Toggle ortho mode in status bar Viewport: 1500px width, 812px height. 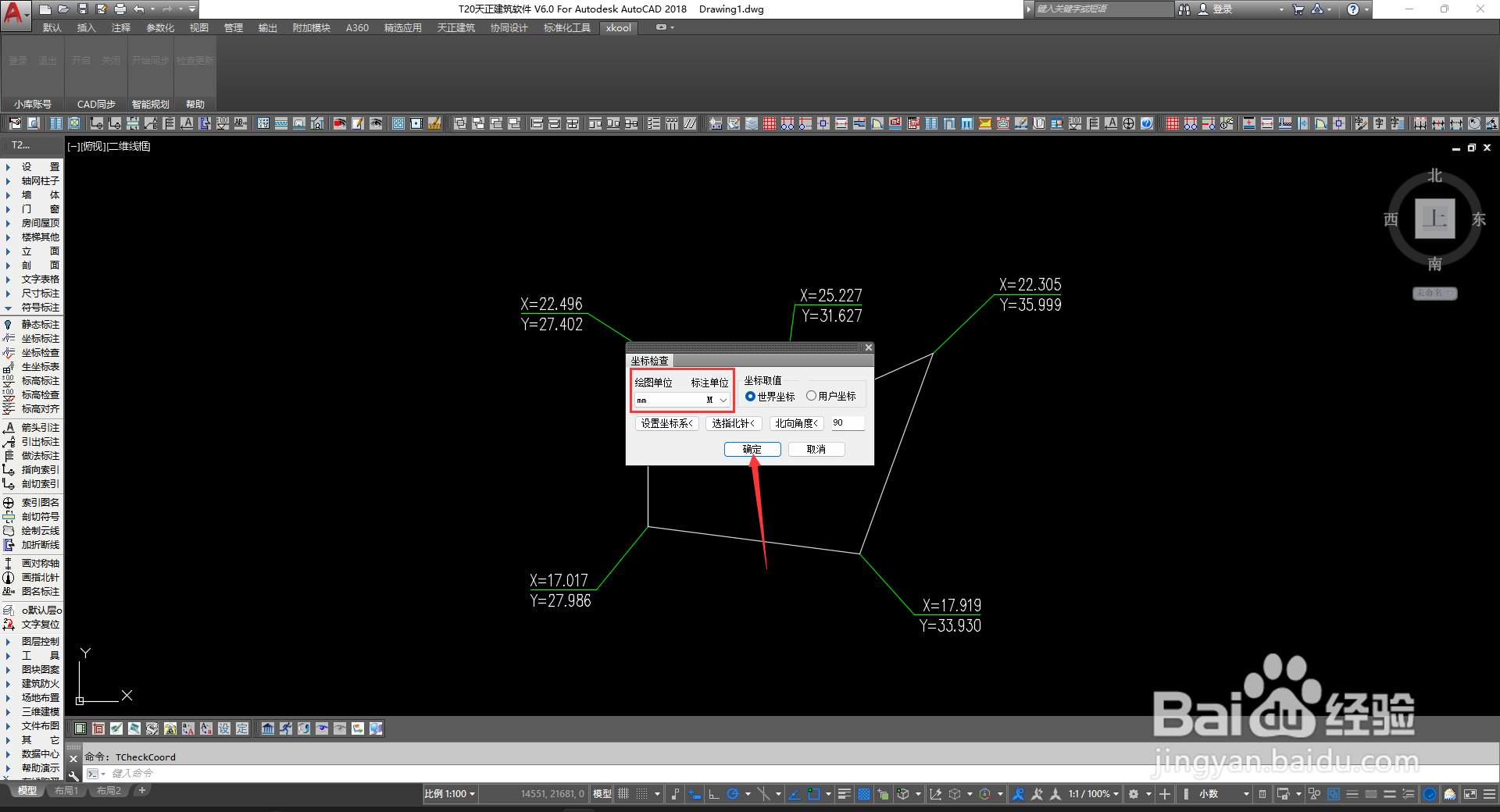(714, 794)
